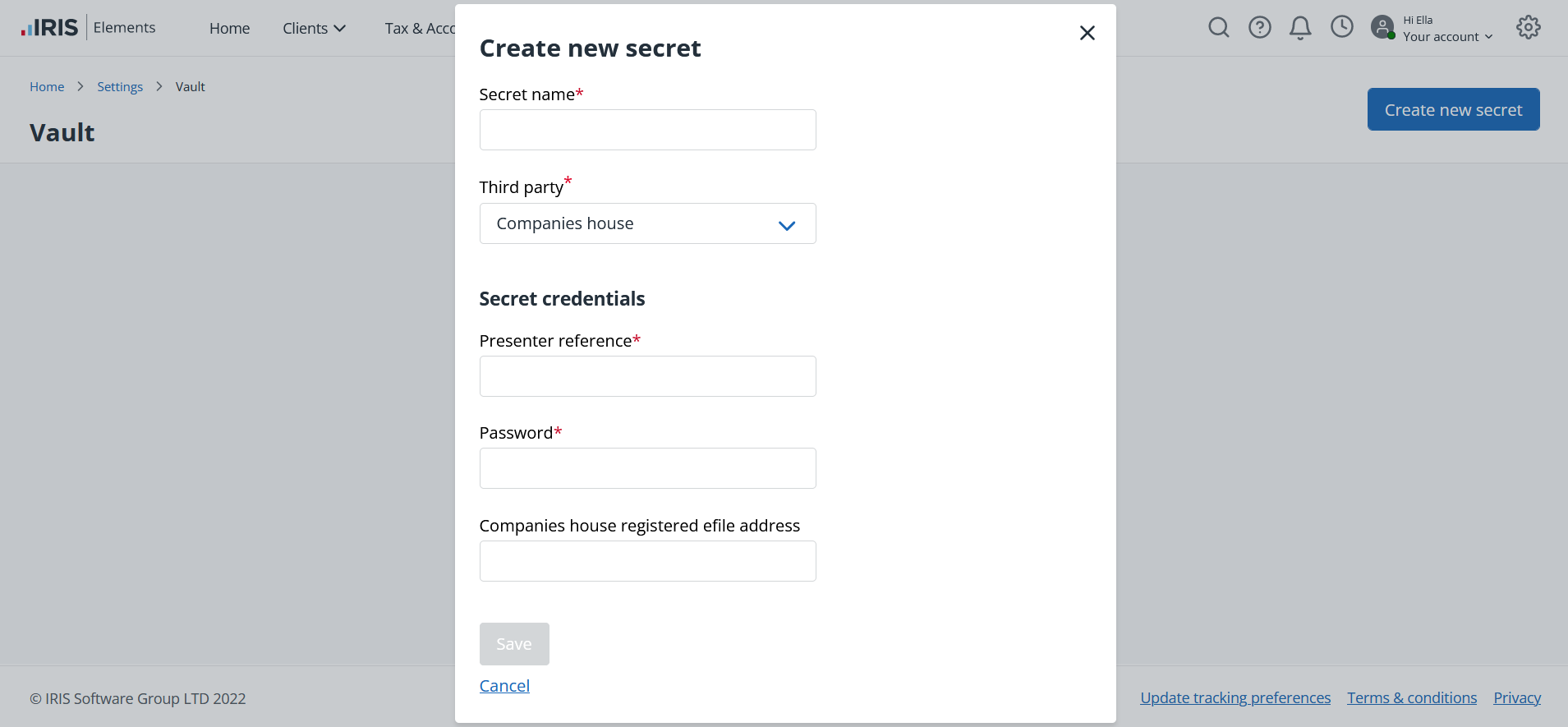Expand the Clients menu

314,29
